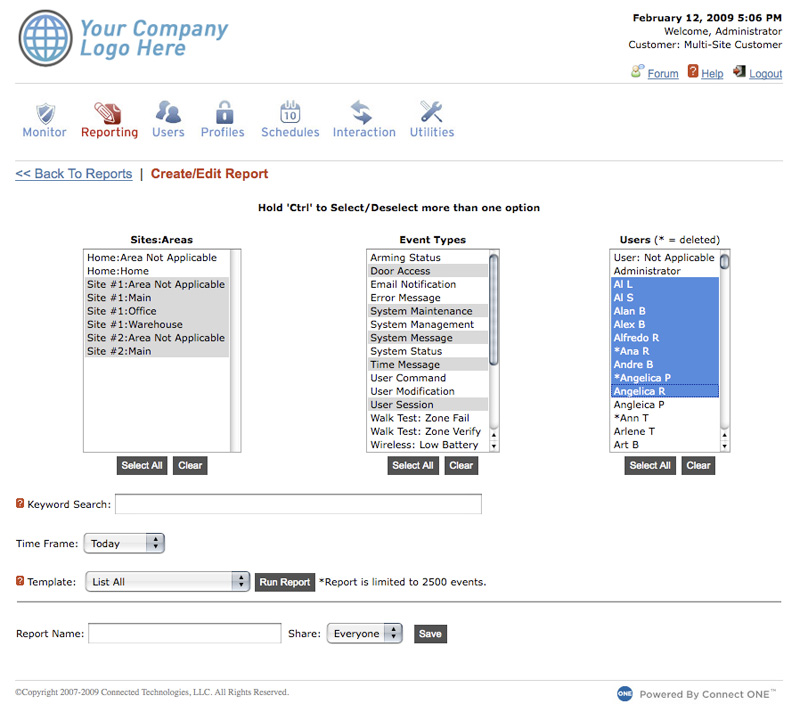Click the help icon beside Keyword Search
Image resolution: width=800 pixels, height=704 pixels.
tap(20, 504)
